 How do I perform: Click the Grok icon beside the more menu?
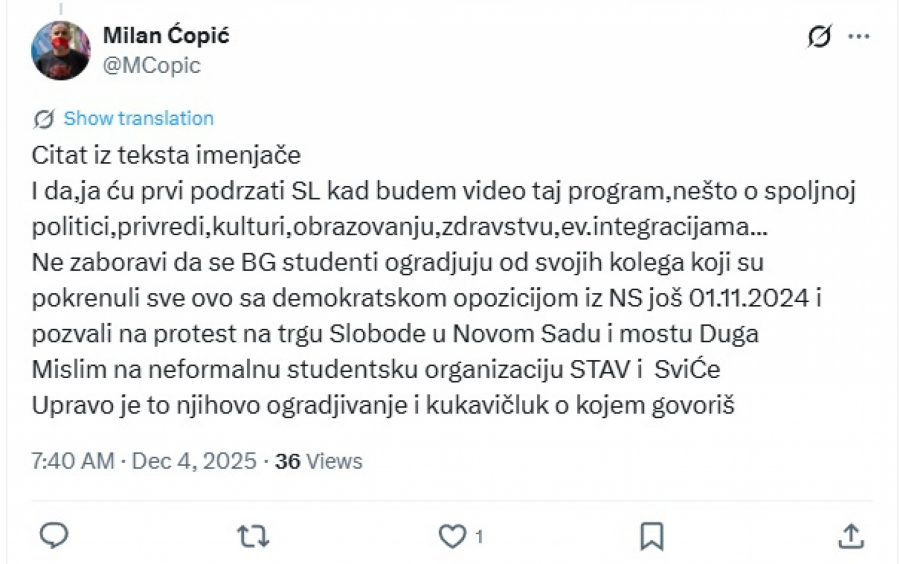coord(818,37)
